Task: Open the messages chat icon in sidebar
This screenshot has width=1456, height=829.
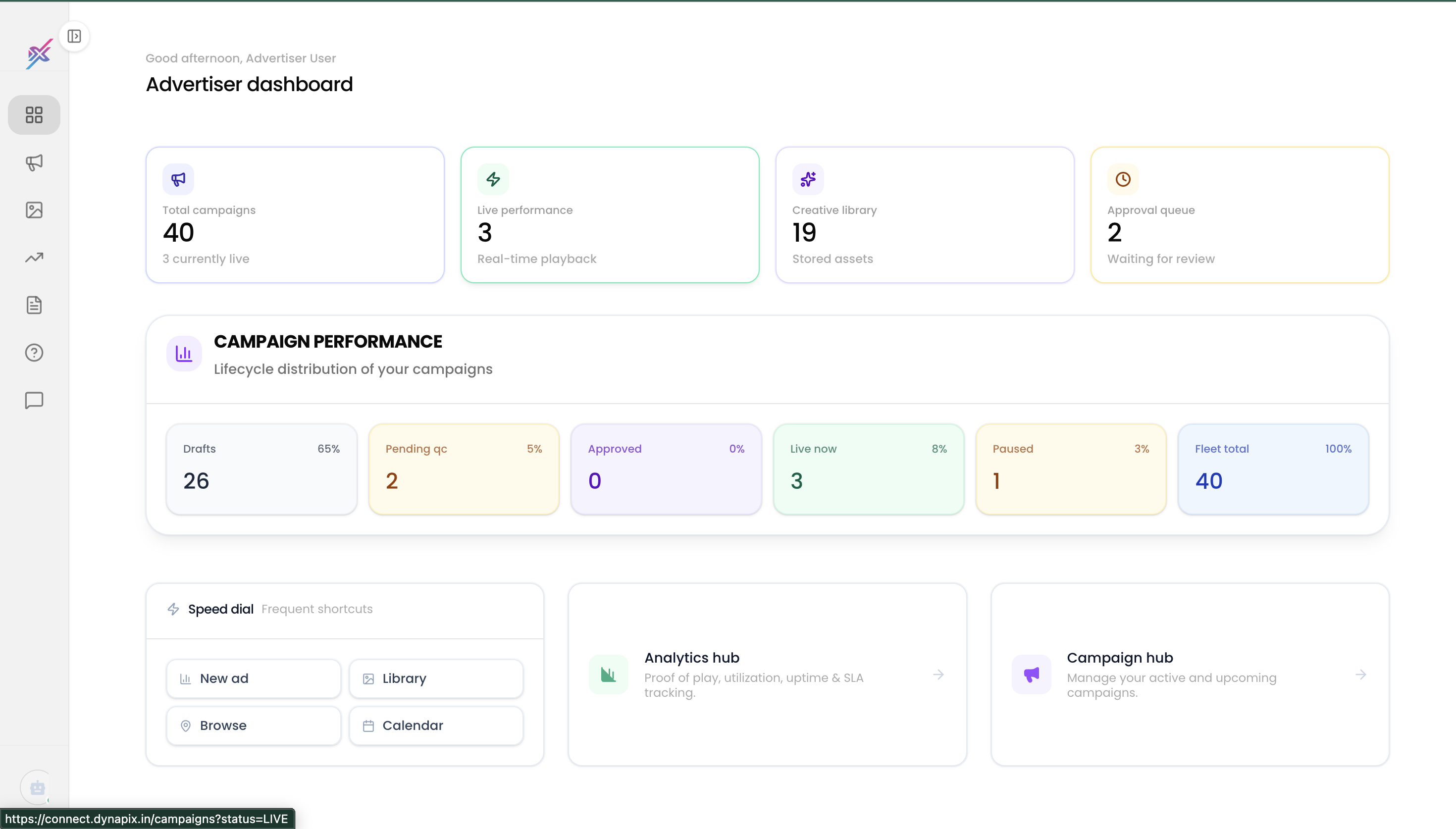Action: [34, 400]
